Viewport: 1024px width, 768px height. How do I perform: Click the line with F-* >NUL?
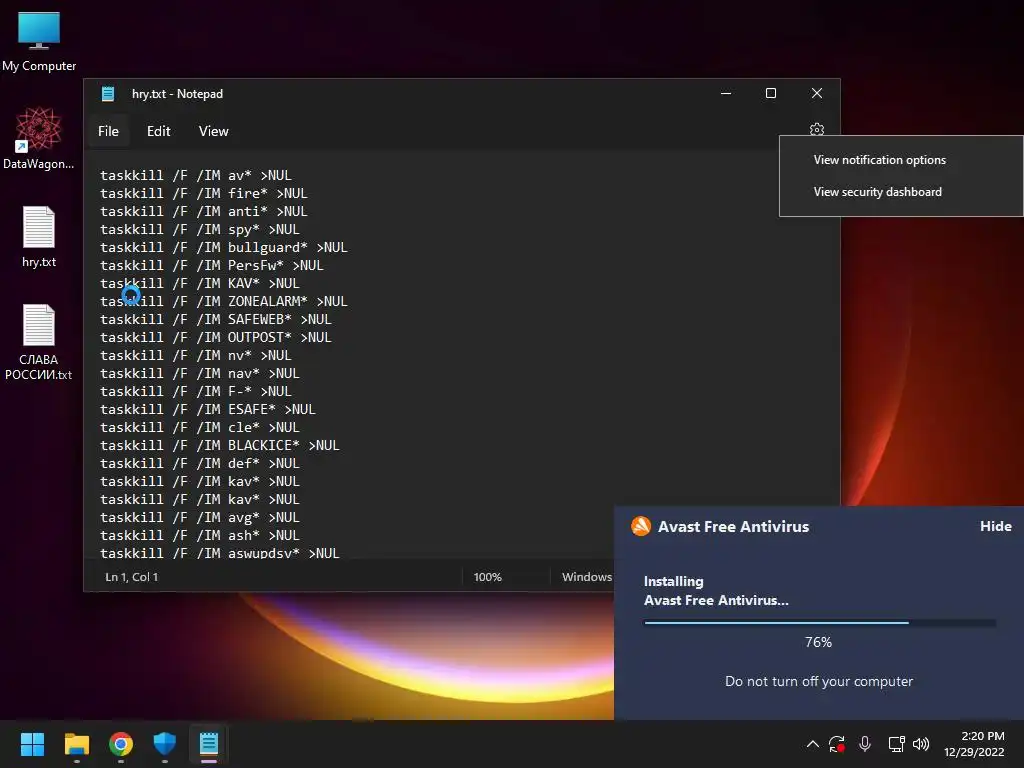click(x=196, y=391)
